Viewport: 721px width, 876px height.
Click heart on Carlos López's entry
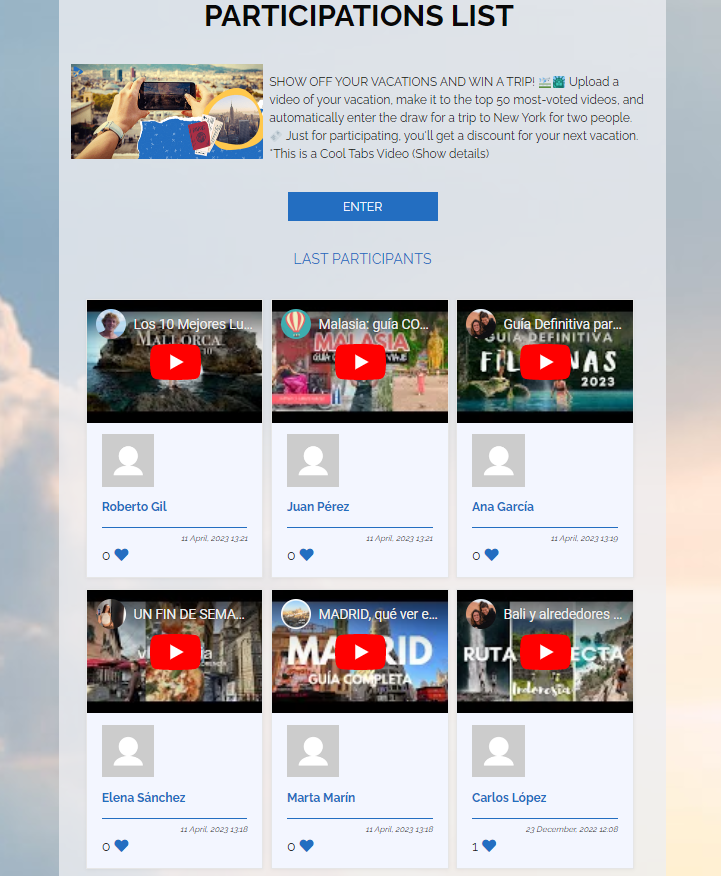pyautogui.click(x=489, y=846)
